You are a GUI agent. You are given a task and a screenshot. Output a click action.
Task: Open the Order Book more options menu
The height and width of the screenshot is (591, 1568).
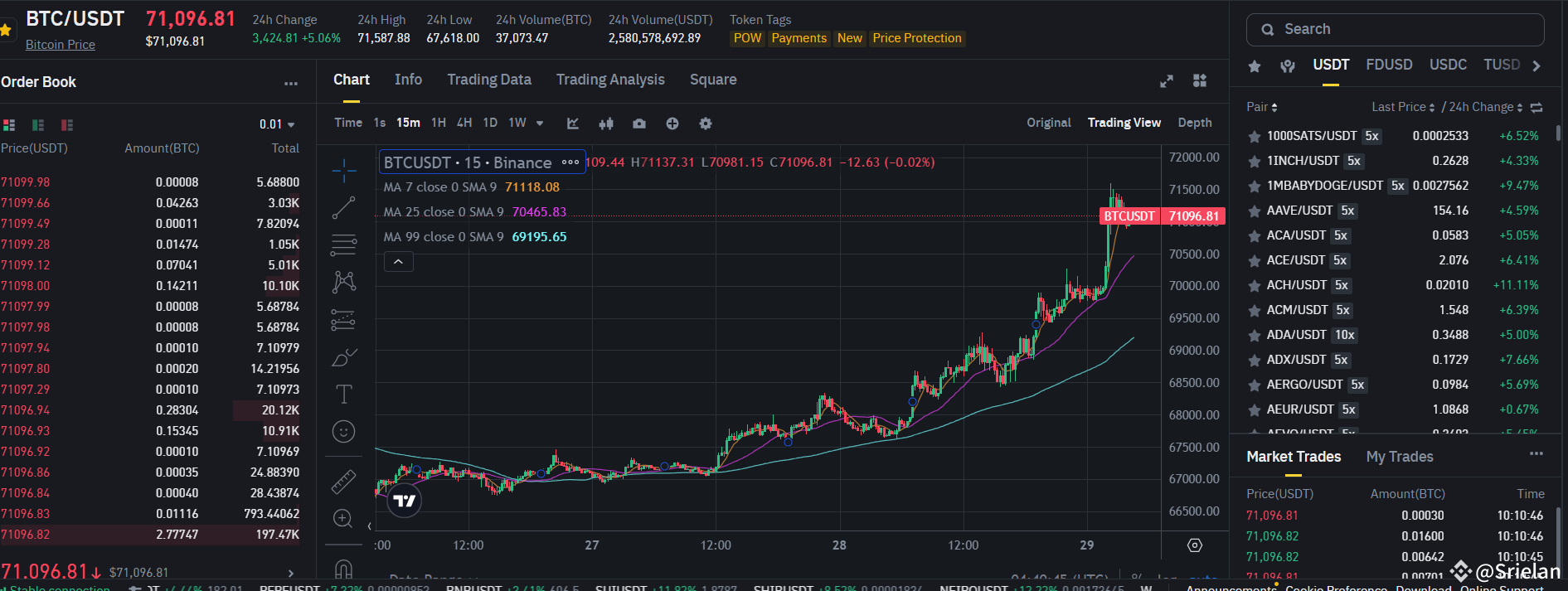pos(291,83)
